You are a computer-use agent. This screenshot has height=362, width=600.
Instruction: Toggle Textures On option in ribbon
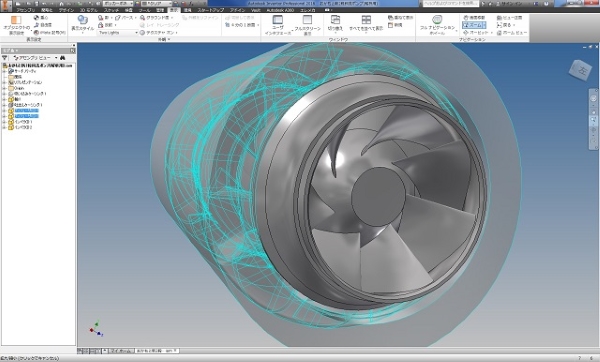(159, 33)
